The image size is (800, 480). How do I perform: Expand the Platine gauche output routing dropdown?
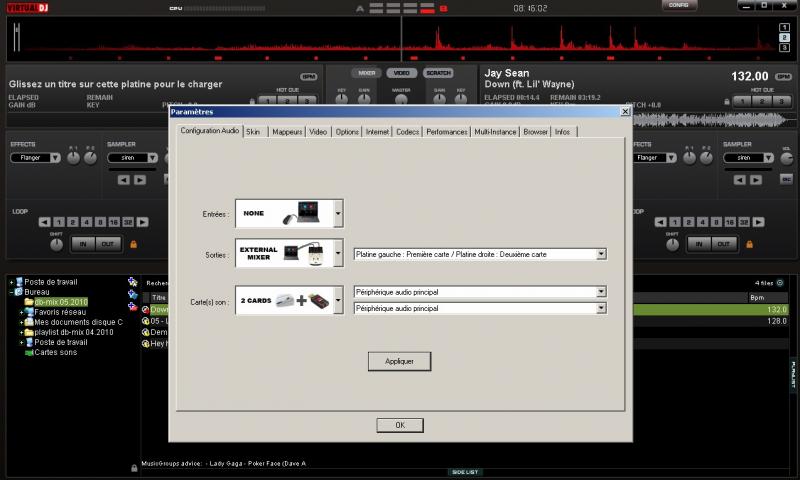click(602, 254)
